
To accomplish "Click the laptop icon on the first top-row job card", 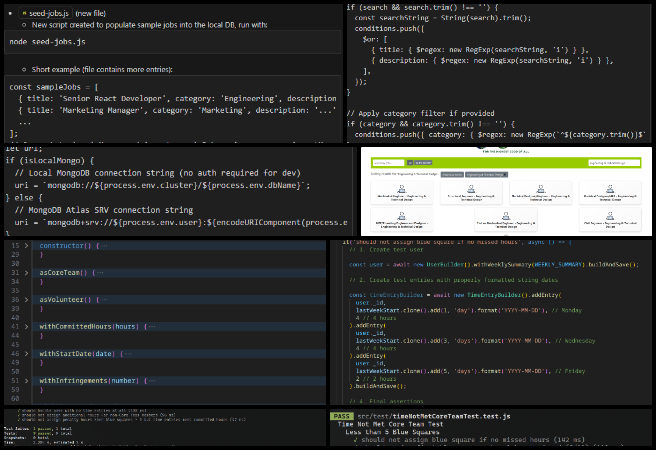I will 402,189.
